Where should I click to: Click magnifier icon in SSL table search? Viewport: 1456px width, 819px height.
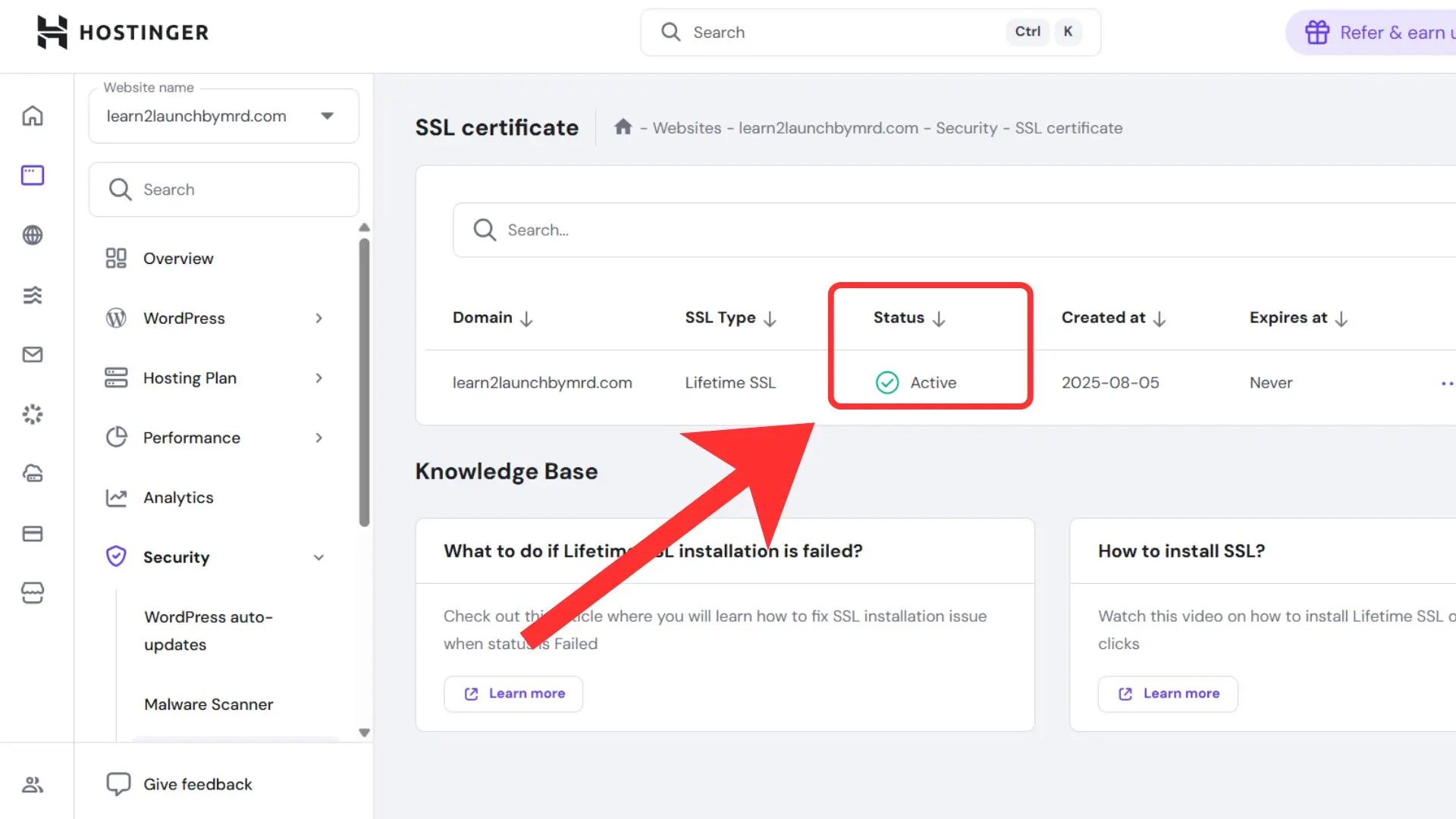tap(485, 230)
